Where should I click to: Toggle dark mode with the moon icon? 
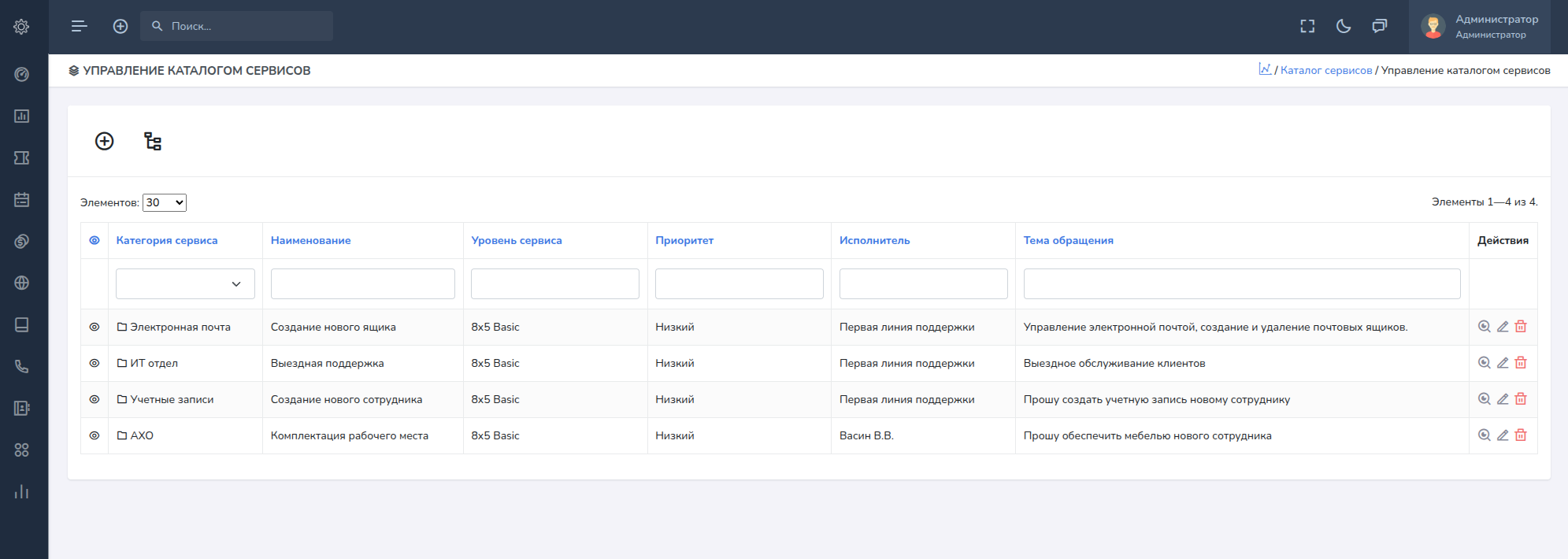(x=1344, y=26)
